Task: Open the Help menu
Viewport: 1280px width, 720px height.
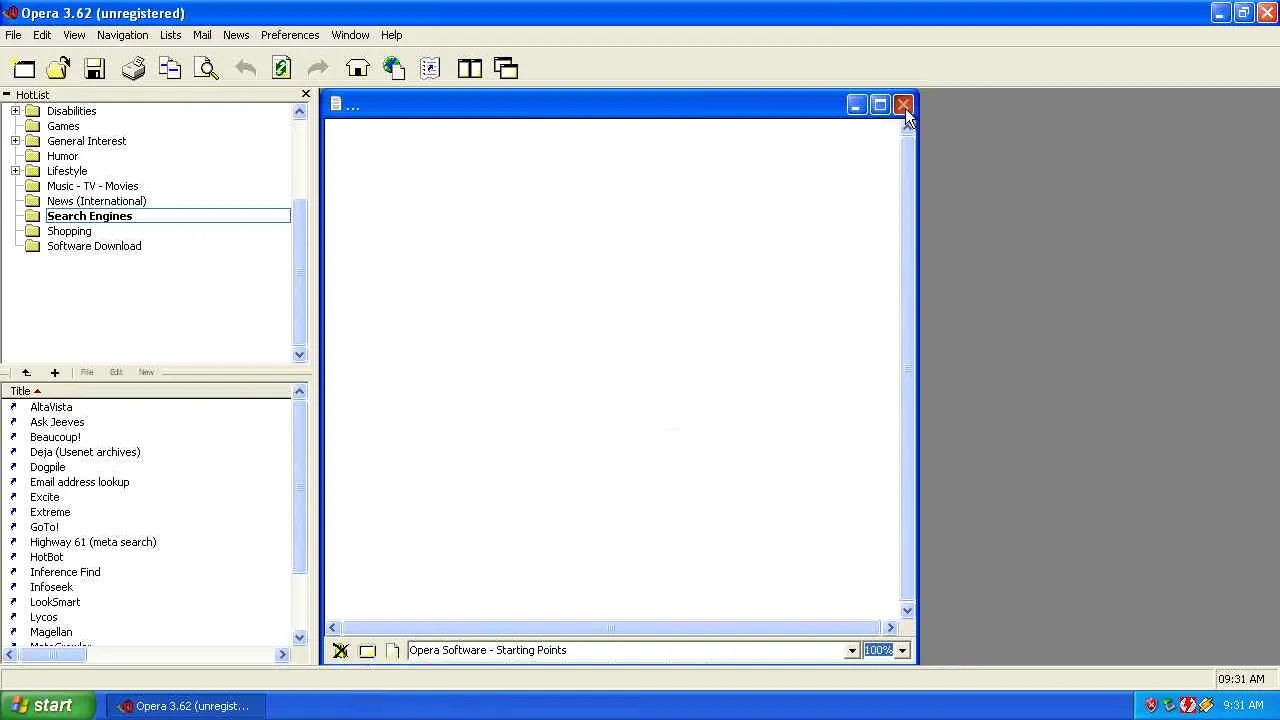Action: click(x=391, y=35)
